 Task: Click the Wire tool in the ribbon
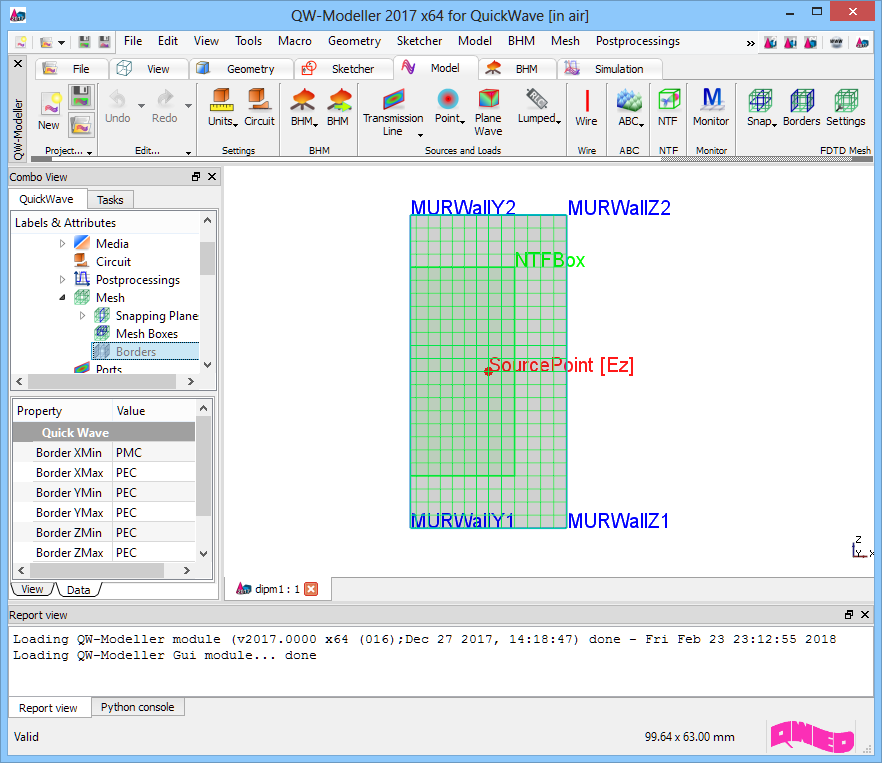coord(586,101)
